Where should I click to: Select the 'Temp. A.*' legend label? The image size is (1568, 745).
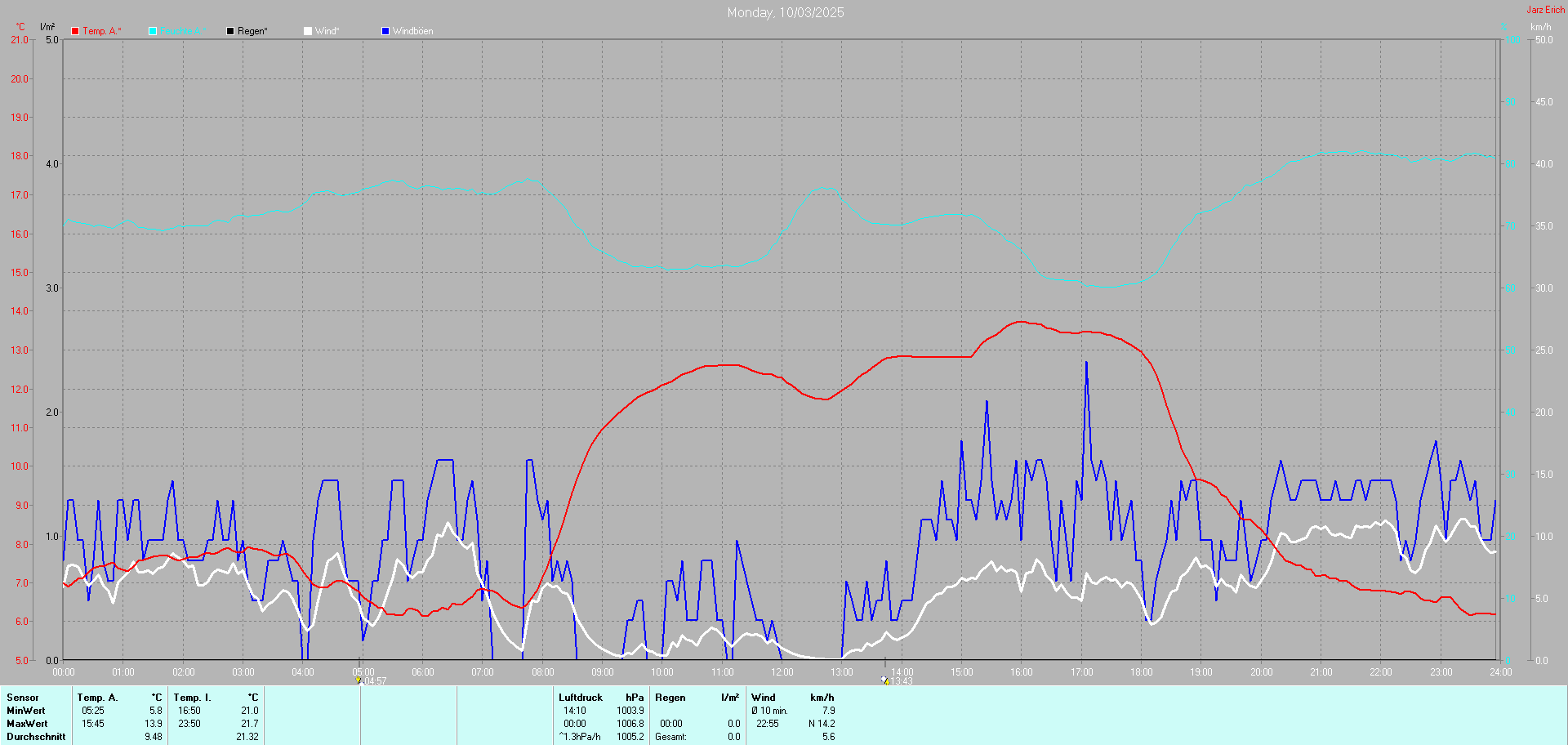click(102, 31)
